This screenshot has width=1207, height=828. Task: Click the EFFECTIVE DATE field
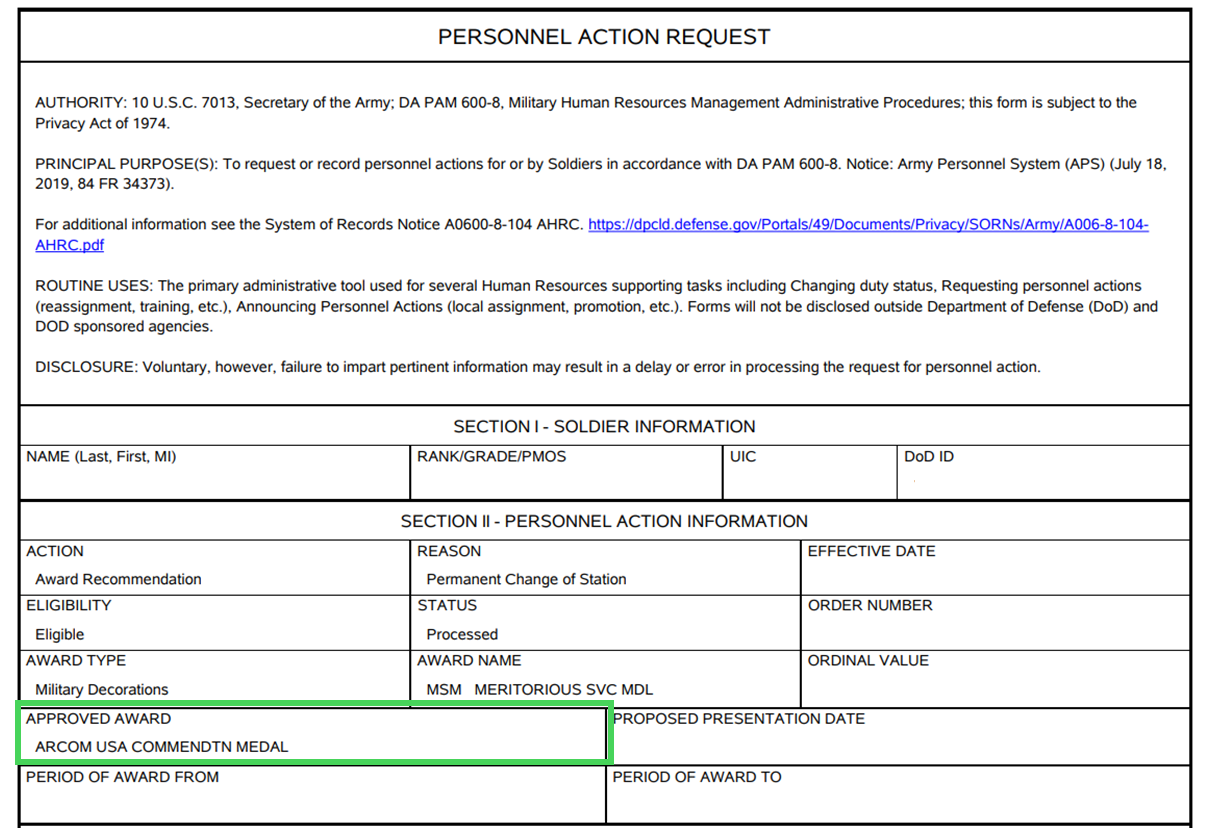pos(995,567)
